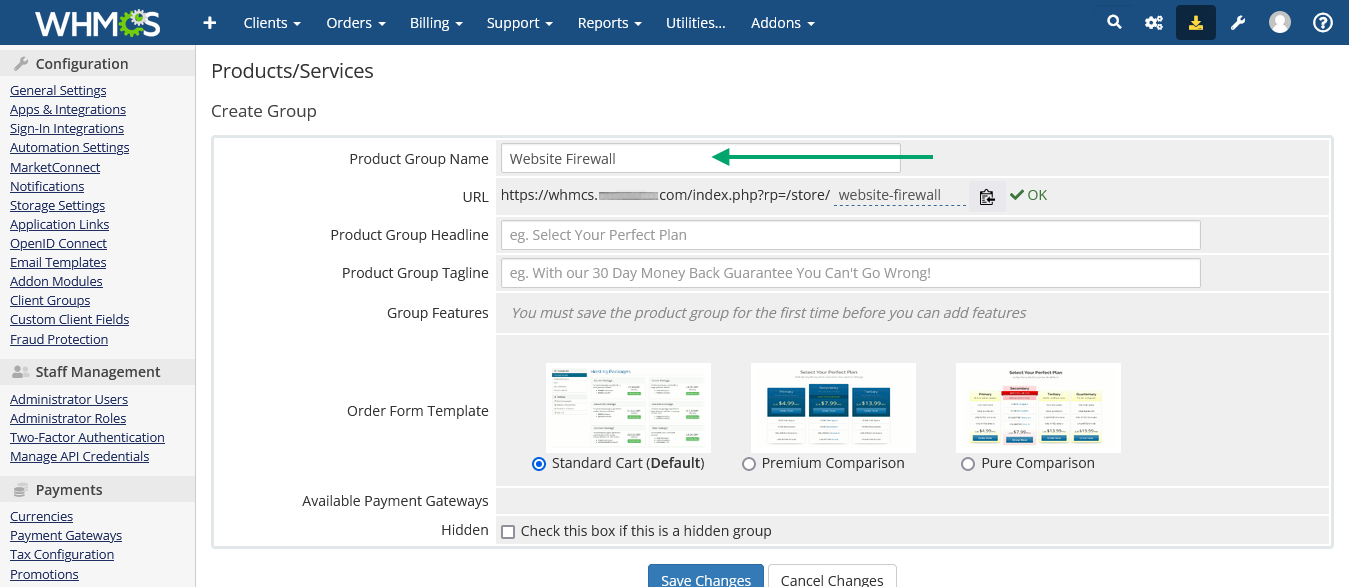Open Payment Gateways link
Image resolution: width=1349 pixels, height=587 pixels.
click(x=66, y=535)
